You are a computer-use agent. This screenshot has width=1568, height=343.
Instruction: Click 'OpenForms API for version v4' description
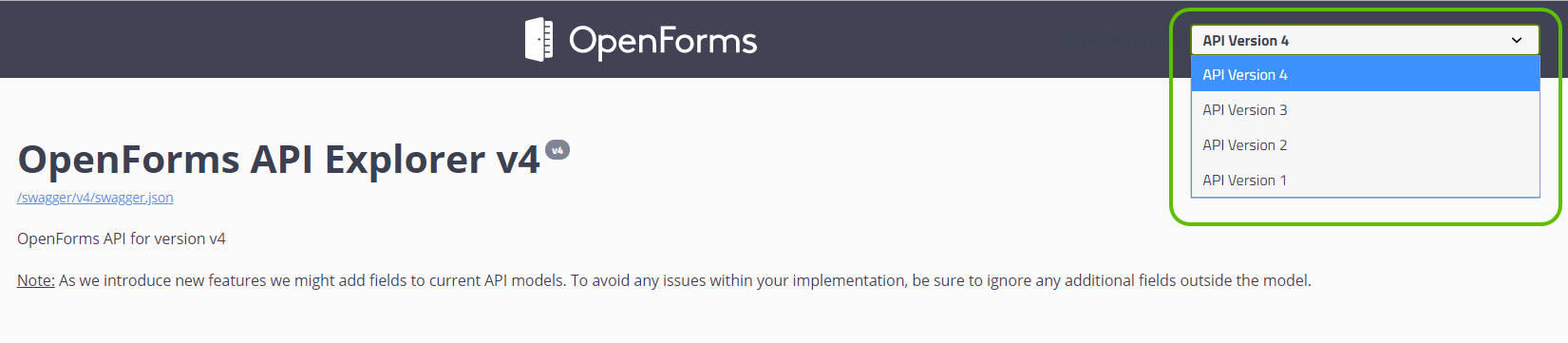coord(122,238)
